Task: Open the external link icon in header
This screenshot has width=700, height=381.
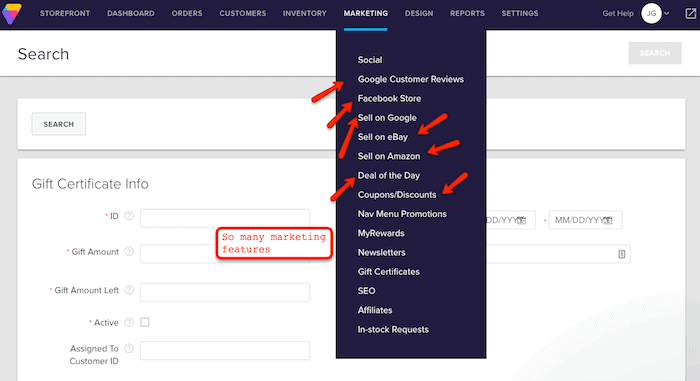Action: (x=690, y=13)
